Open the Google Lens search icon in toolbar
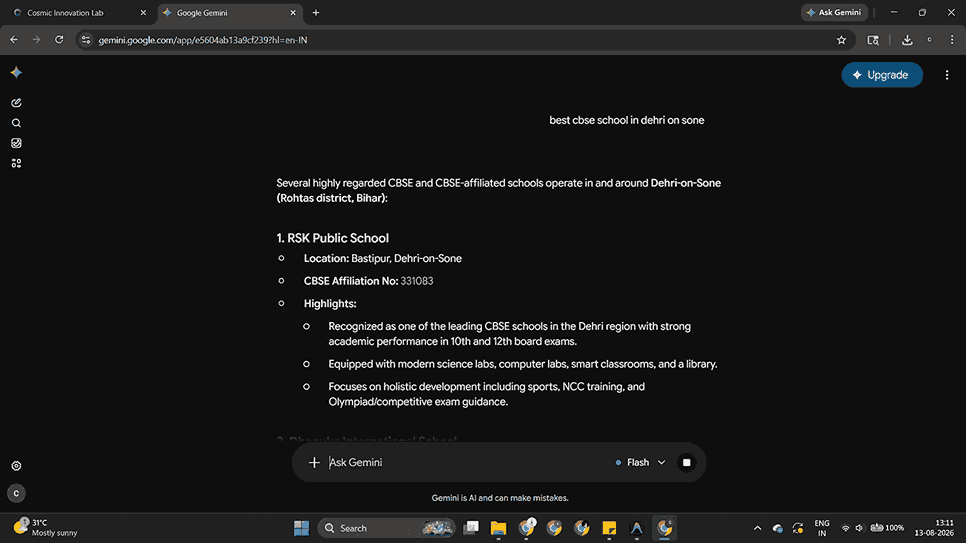Screen dimensions: 966x543 click(x=873, y=40)
